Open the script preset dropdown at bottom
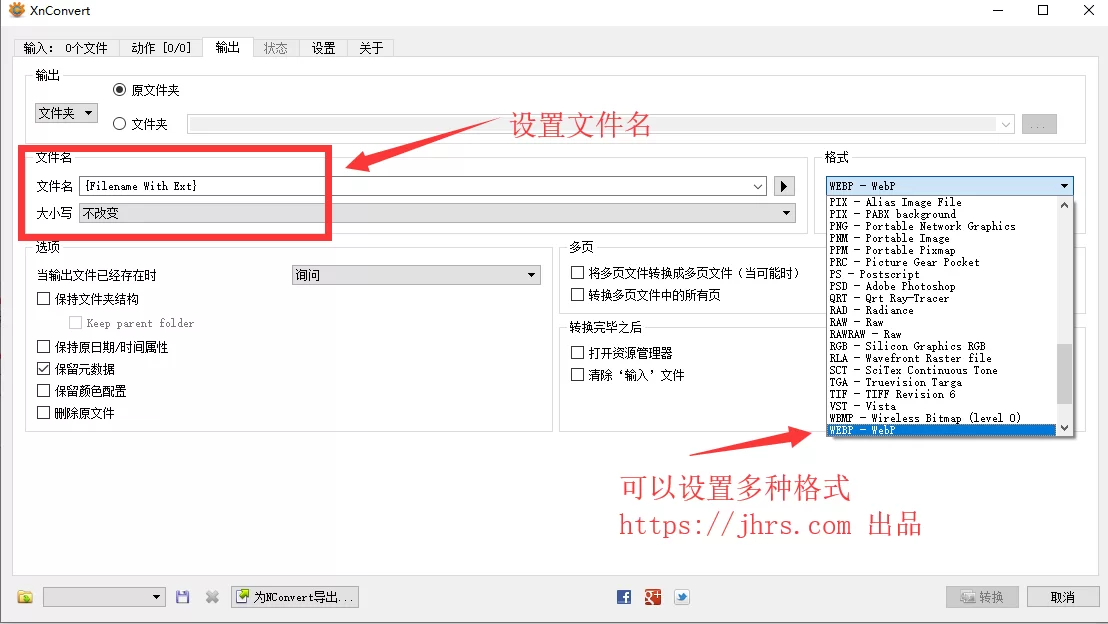The image size is (1108, 624). 105,597
